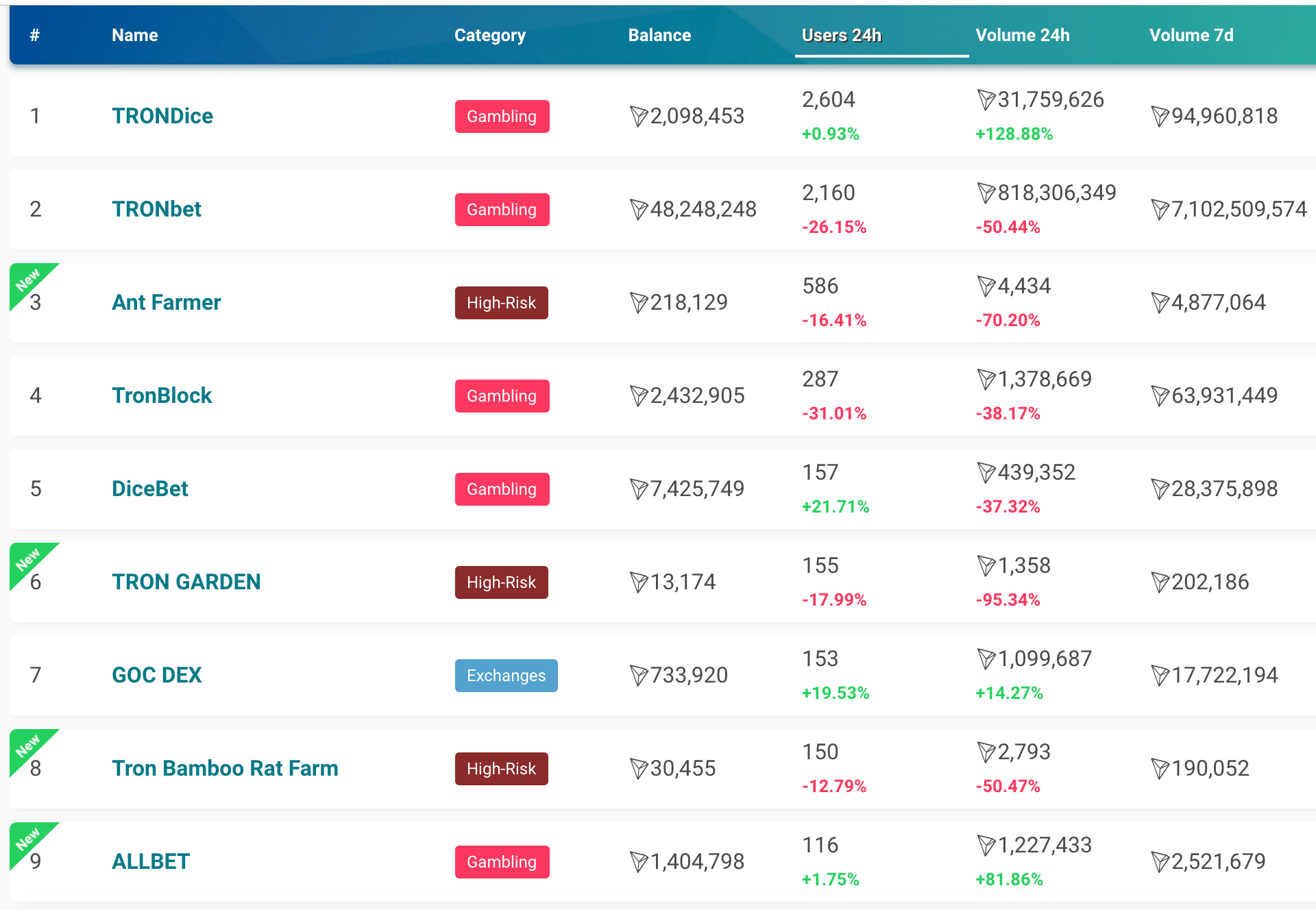Viewport: 1316px width, 910px height.
Task: Click the Exchanges category tag
Action: (506, 676)
